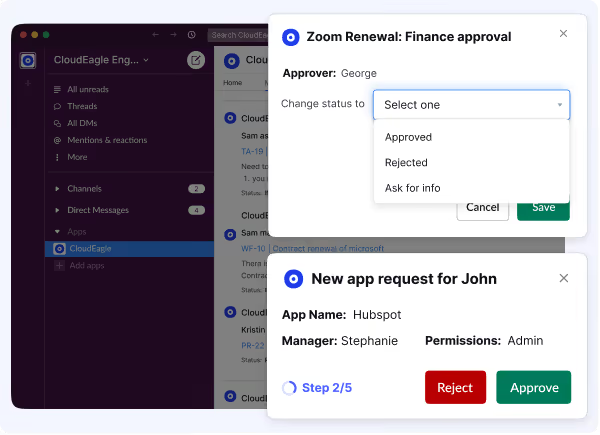Viewport: 600px width, 435px height.
Task: Click the Approver name George
Action: click(x=359, y=73)
